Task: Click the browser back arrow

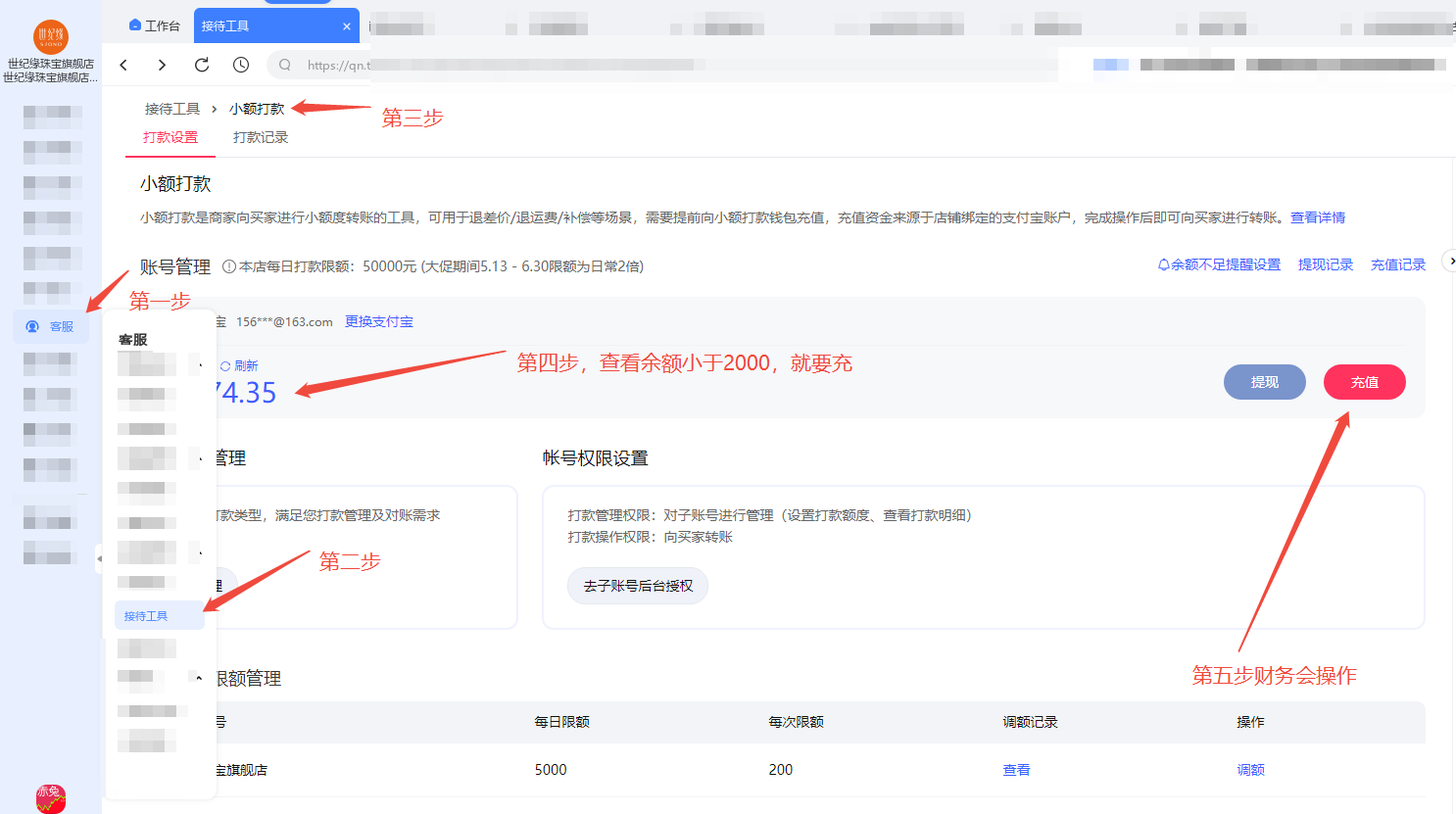Action: coord(123,65)
